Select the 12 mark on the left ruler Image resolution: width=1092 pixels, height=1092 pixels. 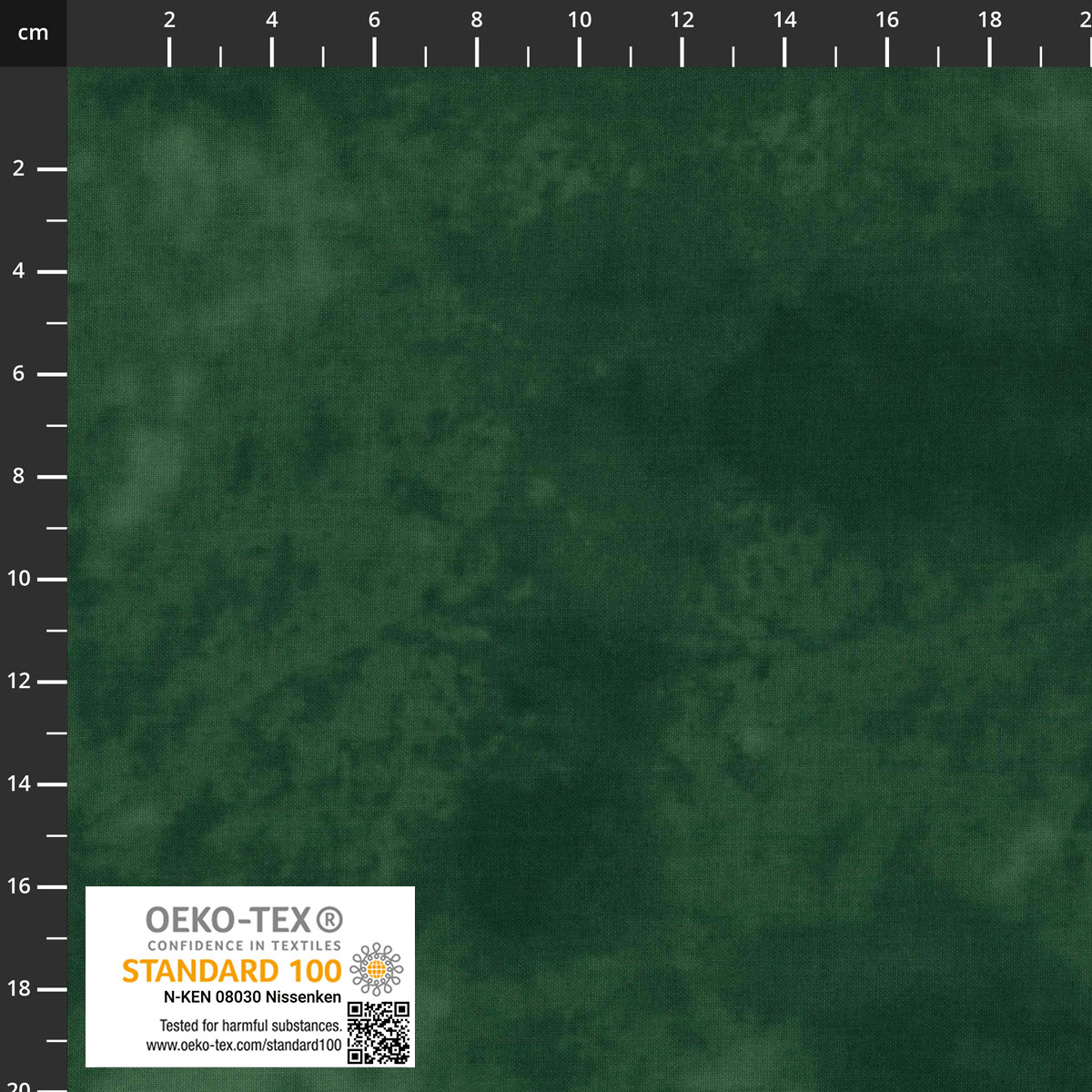point(19,681)
